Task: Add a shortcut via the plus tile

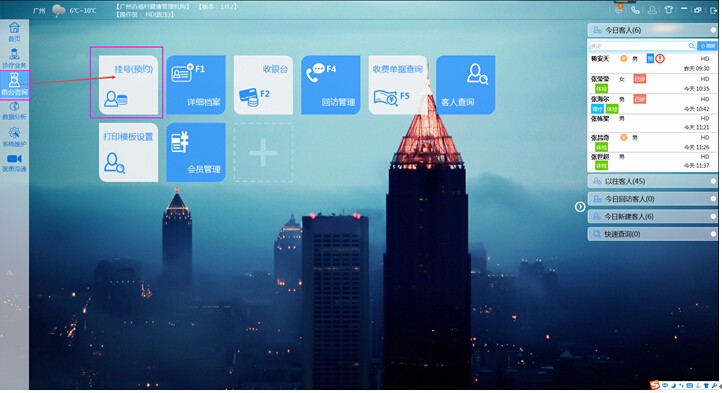Action: click(x=263, y=153)
